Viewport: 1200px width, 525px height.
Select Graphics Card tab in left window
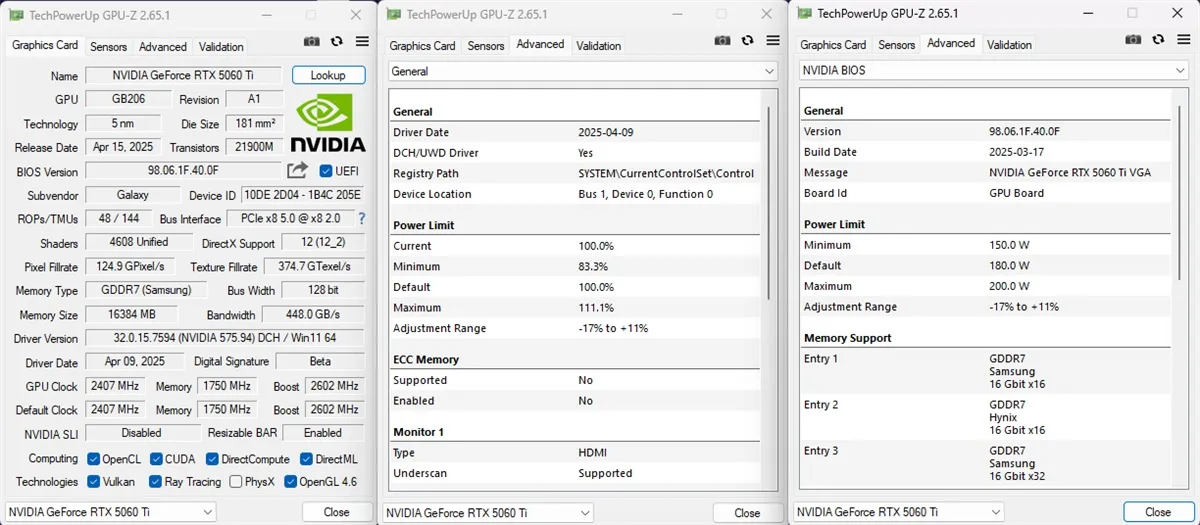tap(45, 46)
